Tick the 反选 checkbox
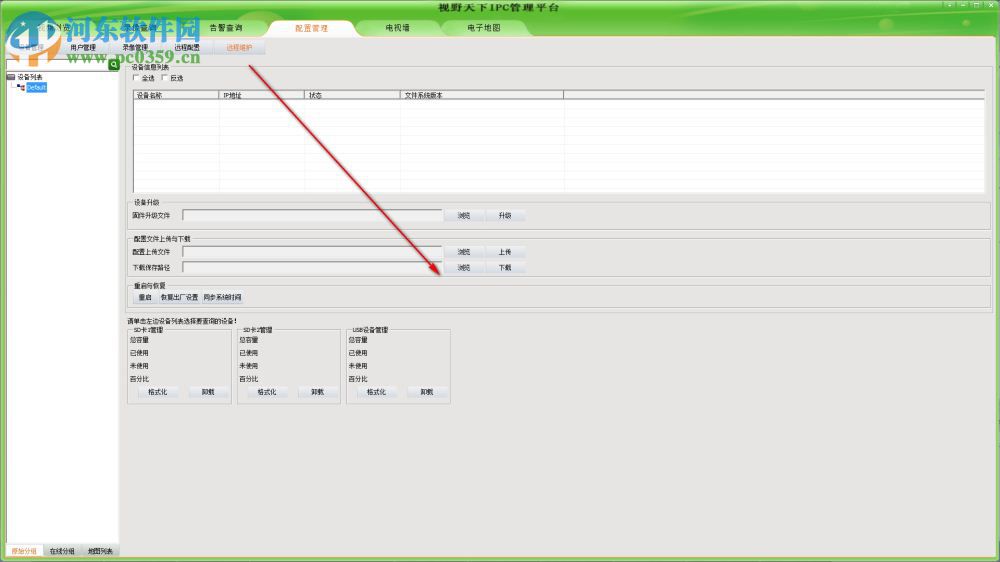Screen dimensions: 1000x562 pyautogui.click(x=165, y=78)
